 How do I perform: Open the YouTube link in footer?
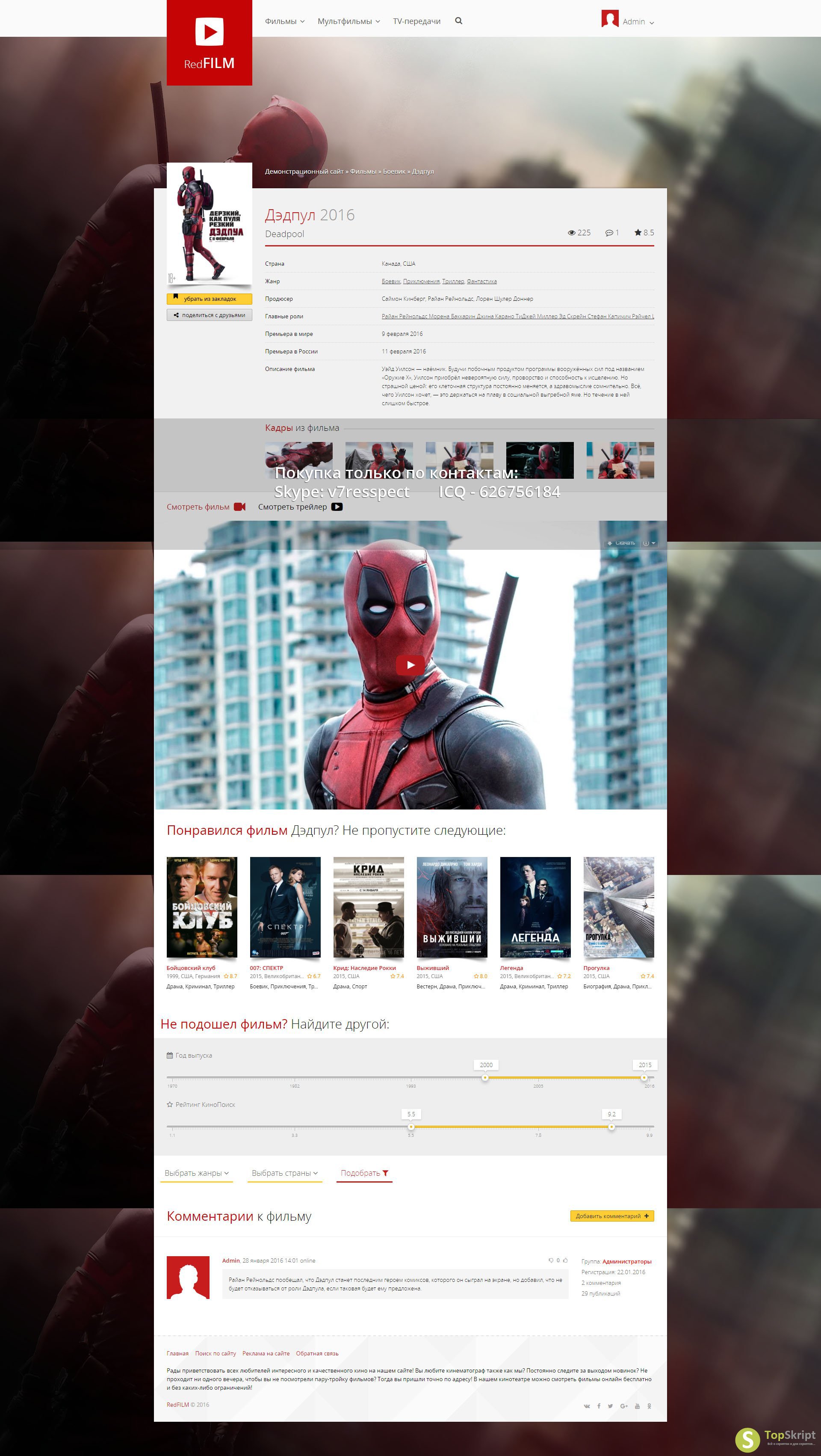[x=638, y=1406]
